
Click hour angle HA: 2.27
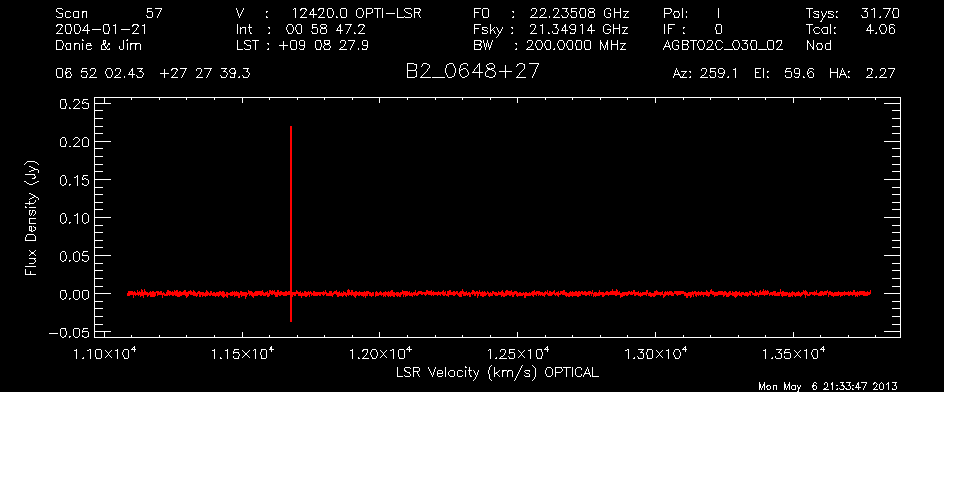pyautogui.click(x=862, y=74)
